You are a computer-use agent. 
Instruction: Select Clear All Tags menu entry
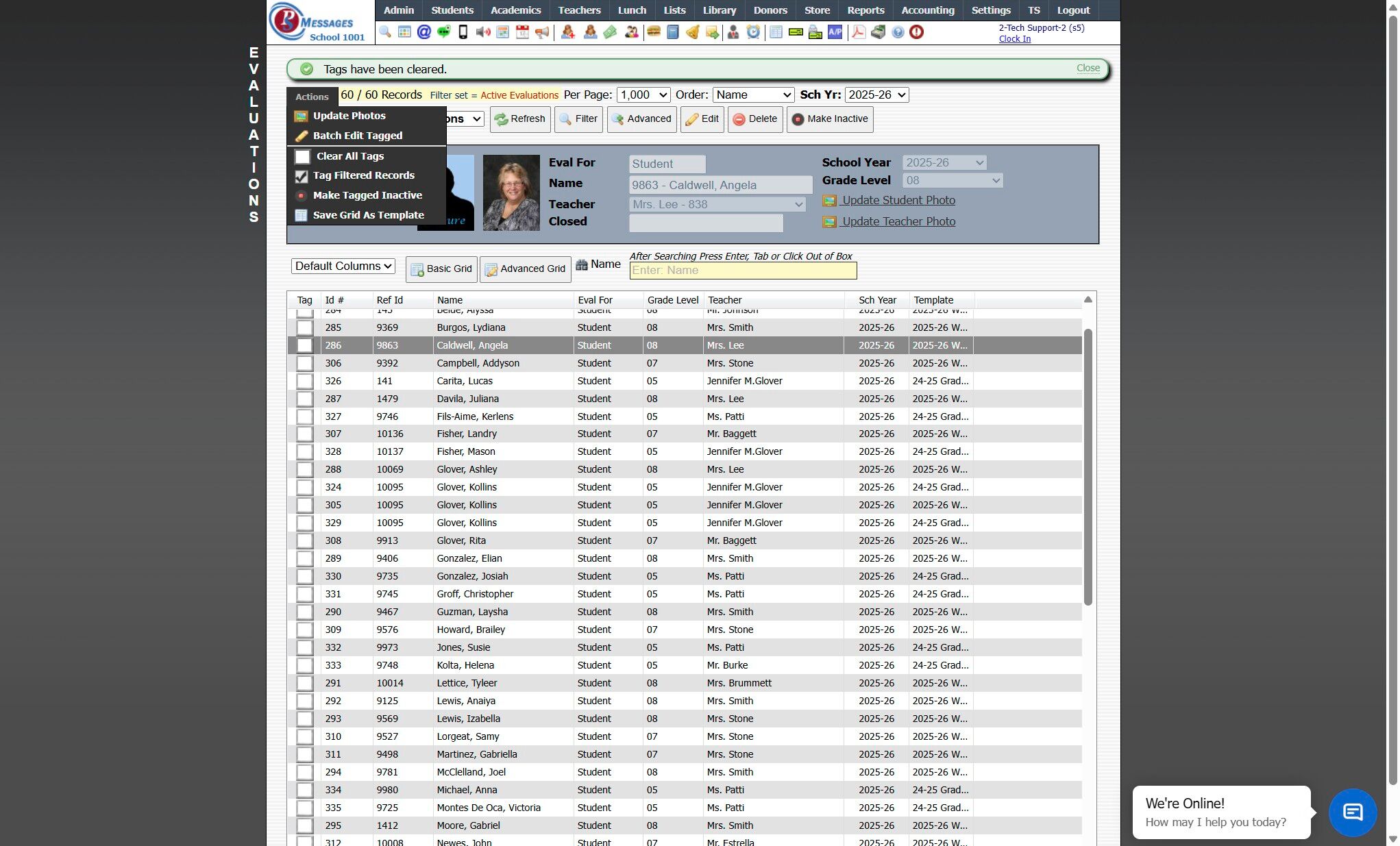[x=349, y=156]
